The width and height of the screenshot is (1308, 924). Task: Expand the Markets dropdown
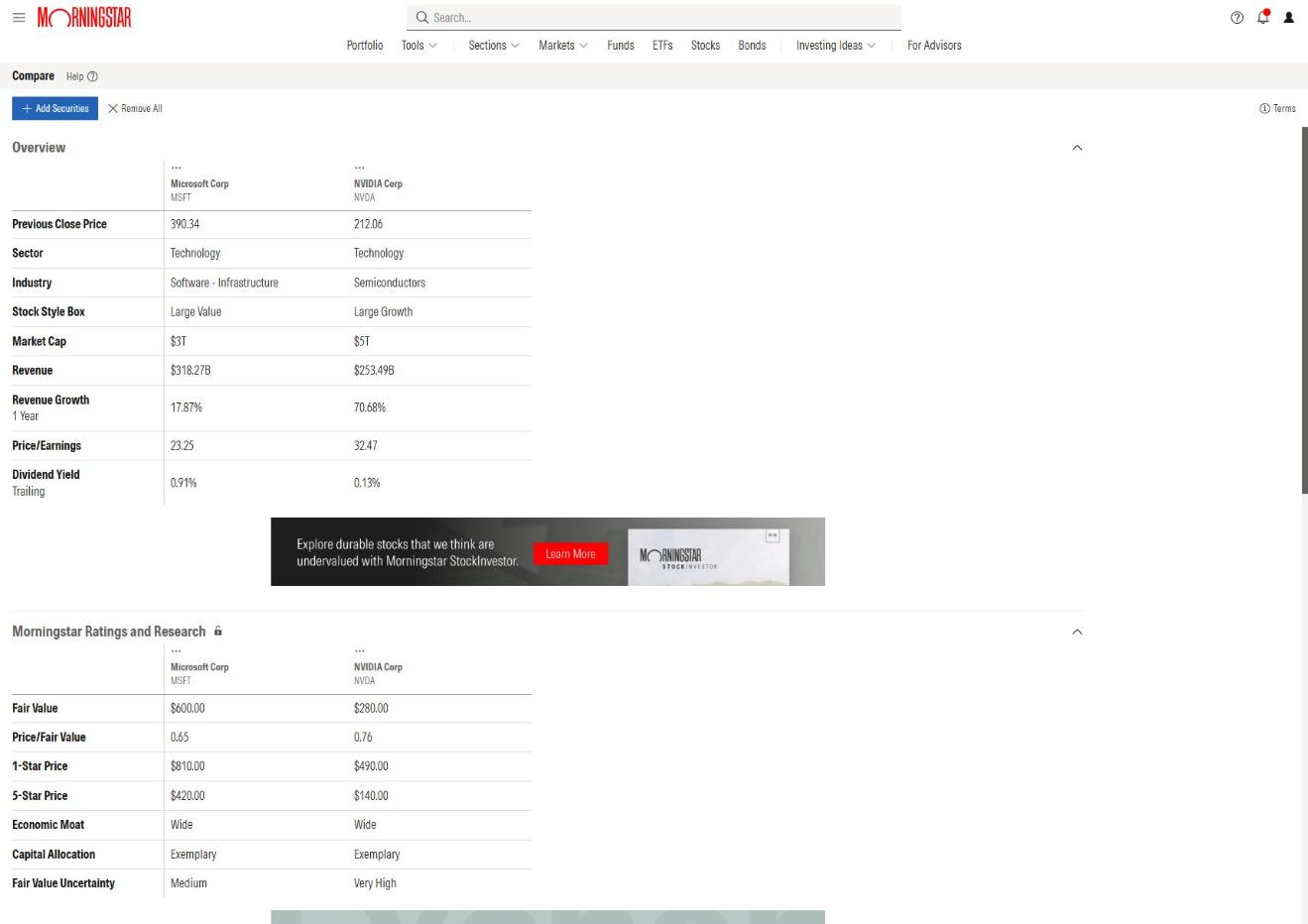click(563, 46)
